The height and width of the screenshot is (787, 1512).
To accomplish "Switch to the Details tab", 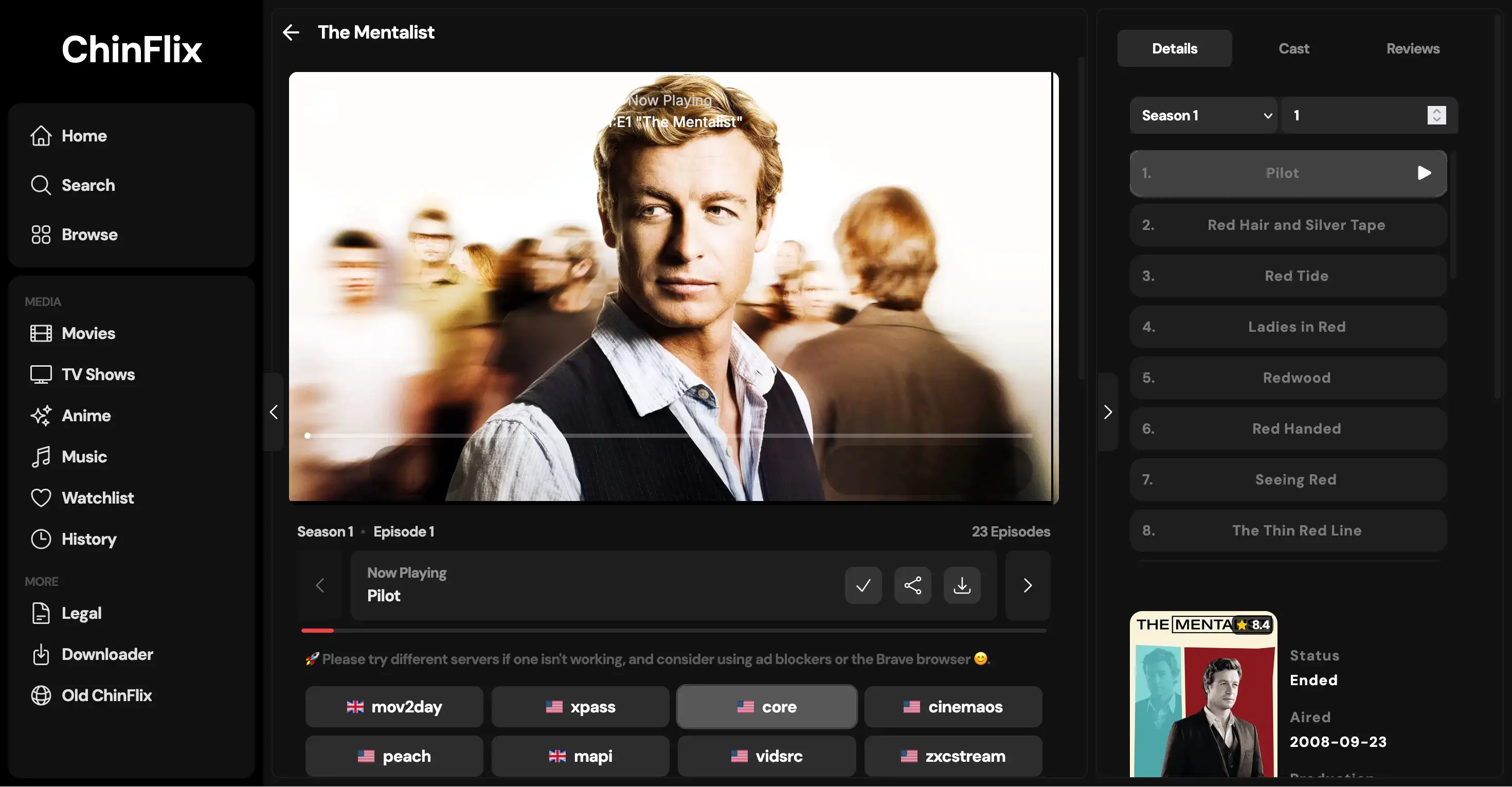I will [x=1174, y=48].
